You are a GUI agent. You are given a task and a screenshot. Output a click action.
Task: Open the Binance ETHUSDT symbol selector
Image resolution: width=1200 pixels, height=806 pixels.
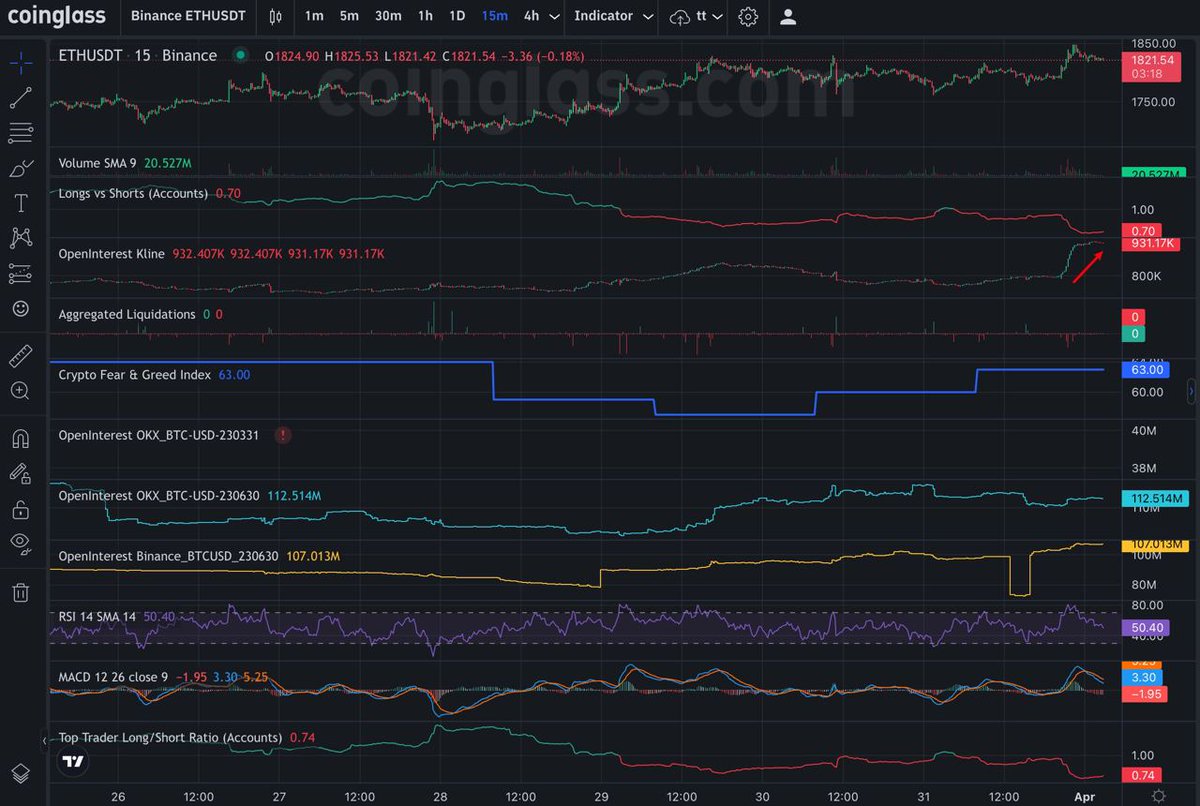point(188,16)
